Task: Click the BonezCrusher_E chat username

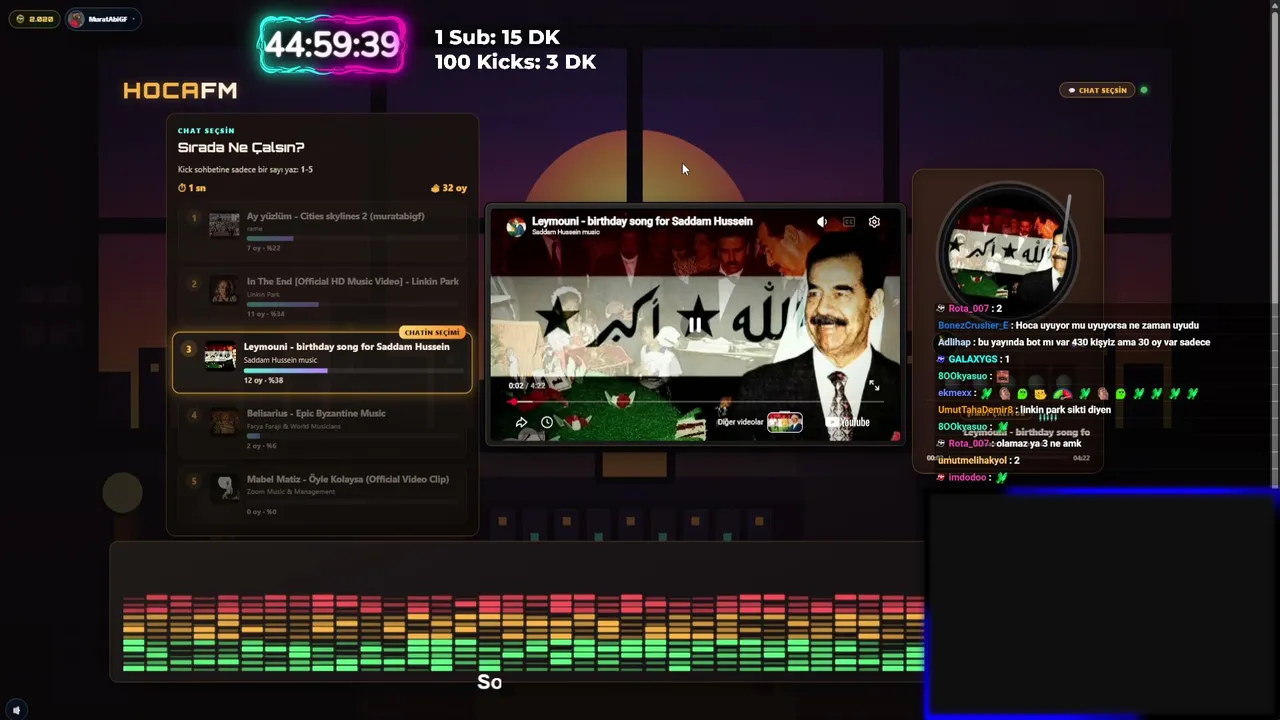Action: [x=973, y=325]
